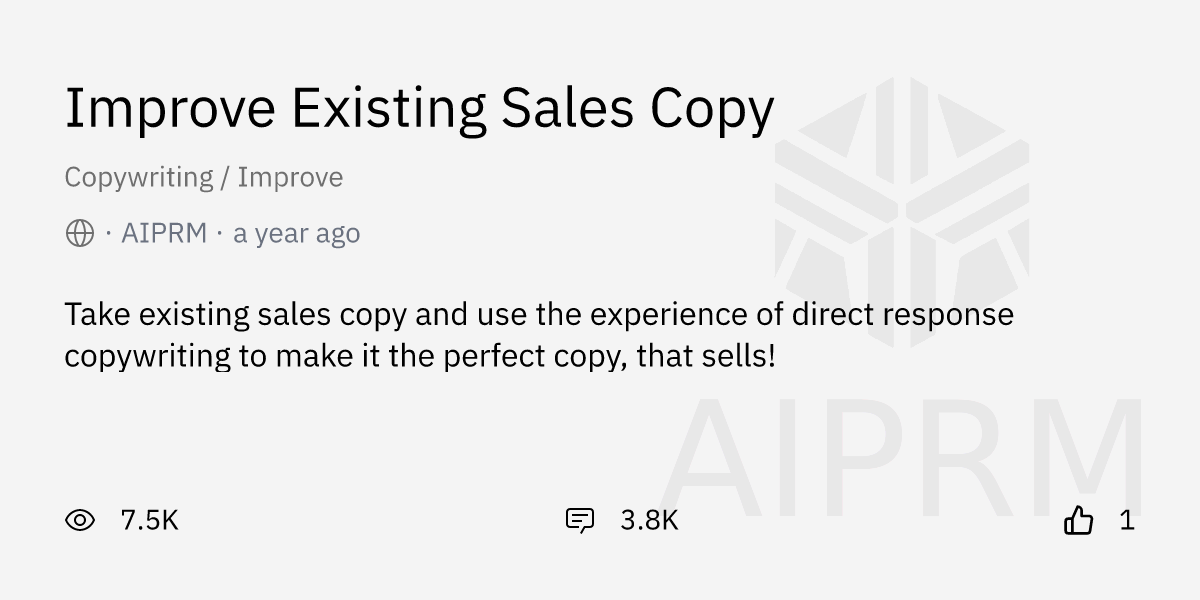Open the AIPRM author link
1200x600 pixels.
164,234
